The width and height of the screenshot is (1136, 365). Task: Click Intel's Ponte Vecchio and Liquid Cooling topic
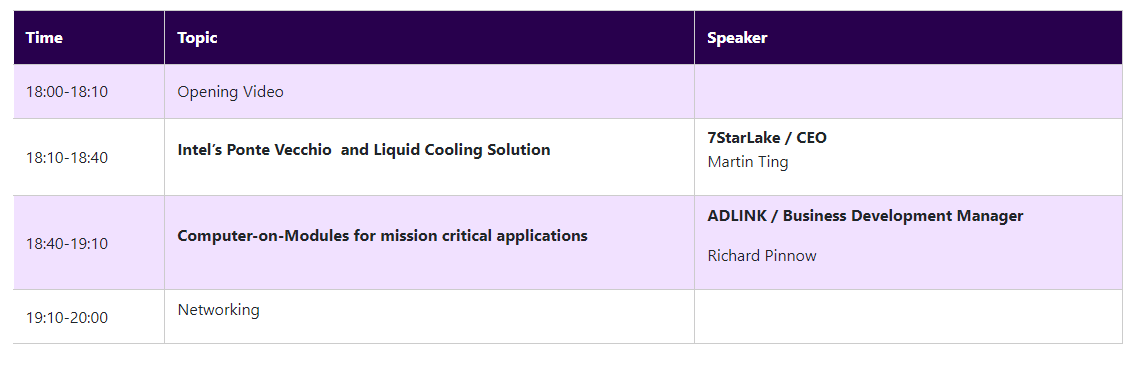coord(364,150)
